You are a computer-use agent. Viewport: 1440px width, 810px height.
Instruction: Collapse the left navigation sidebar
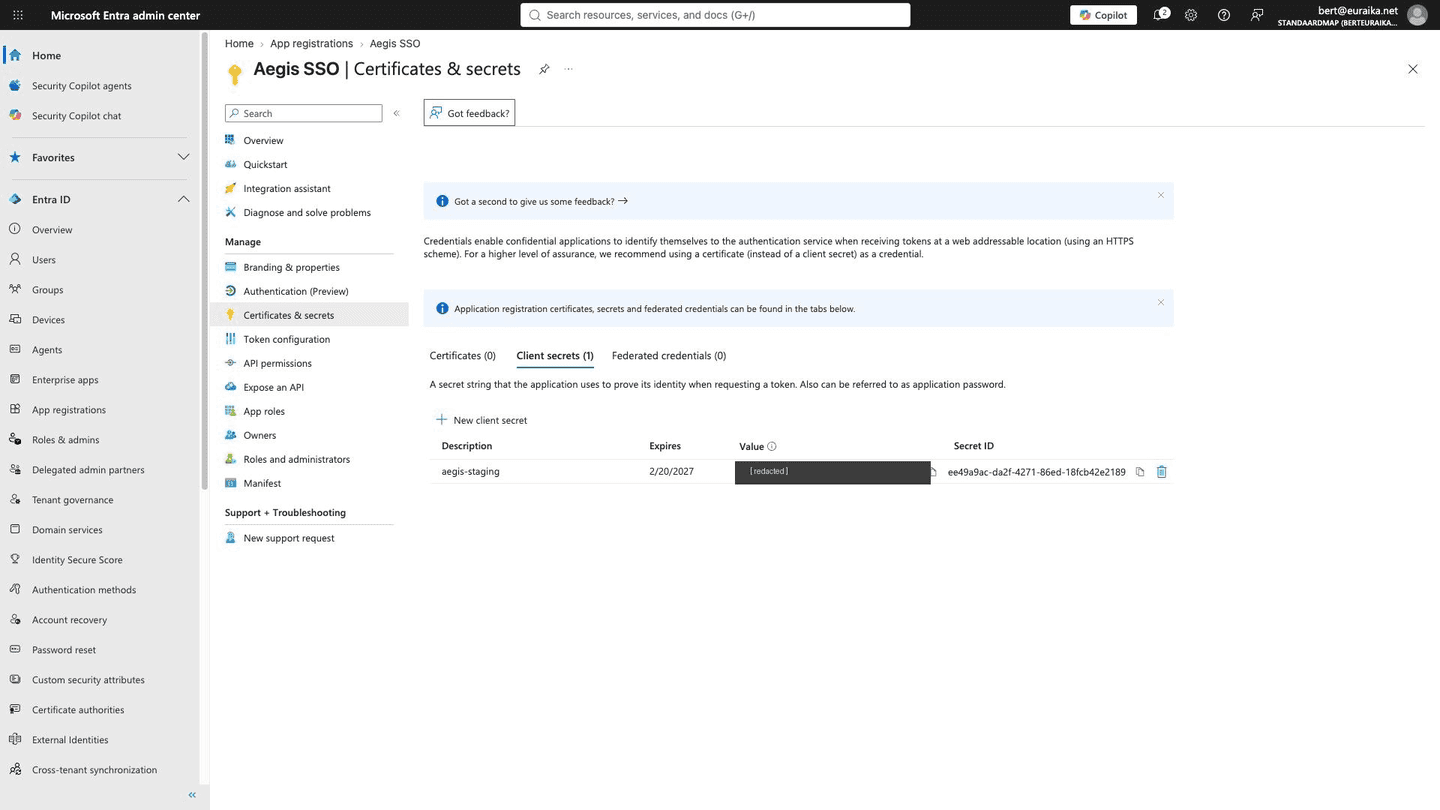pos(192,795)
